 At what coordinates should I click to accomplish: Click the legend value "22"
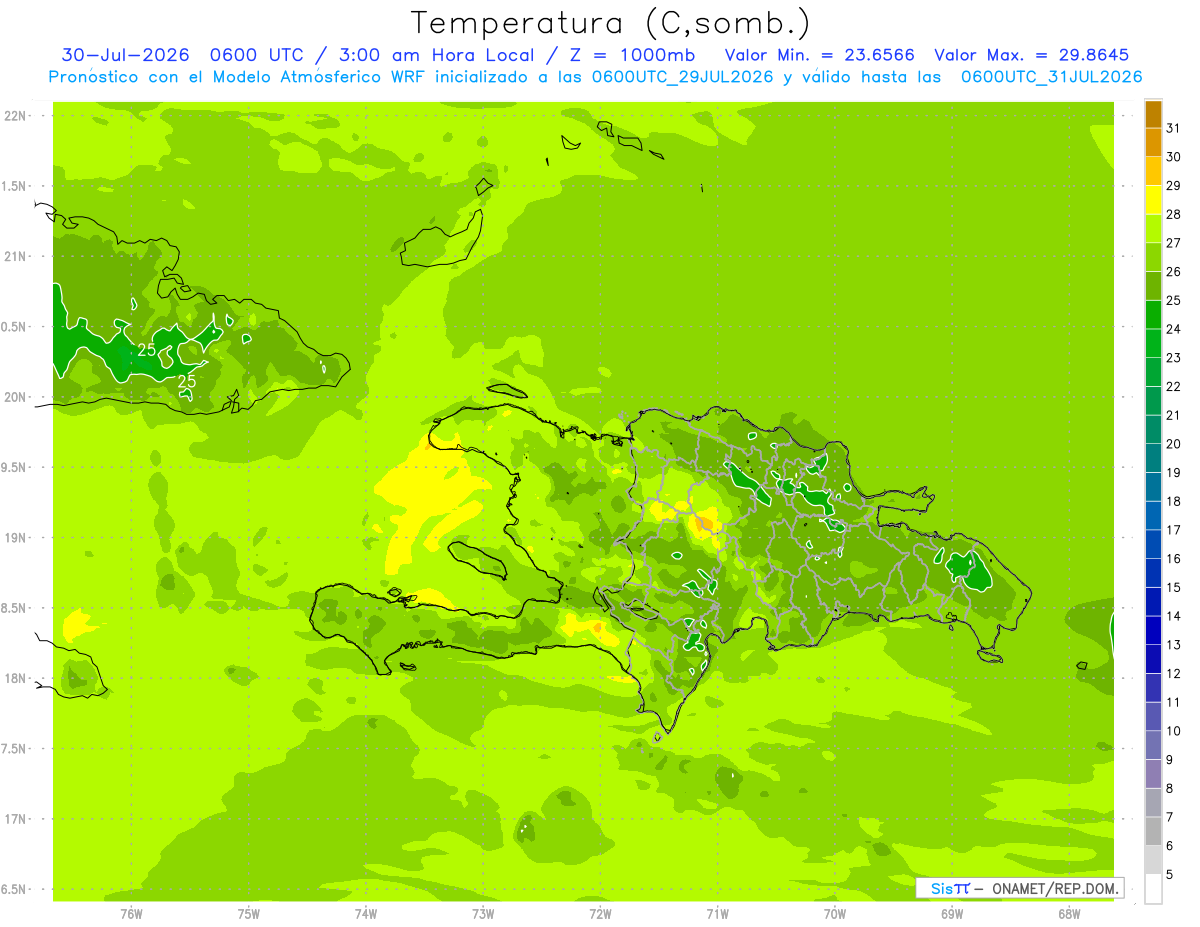pyautogui.click(x=1173, y=386)
